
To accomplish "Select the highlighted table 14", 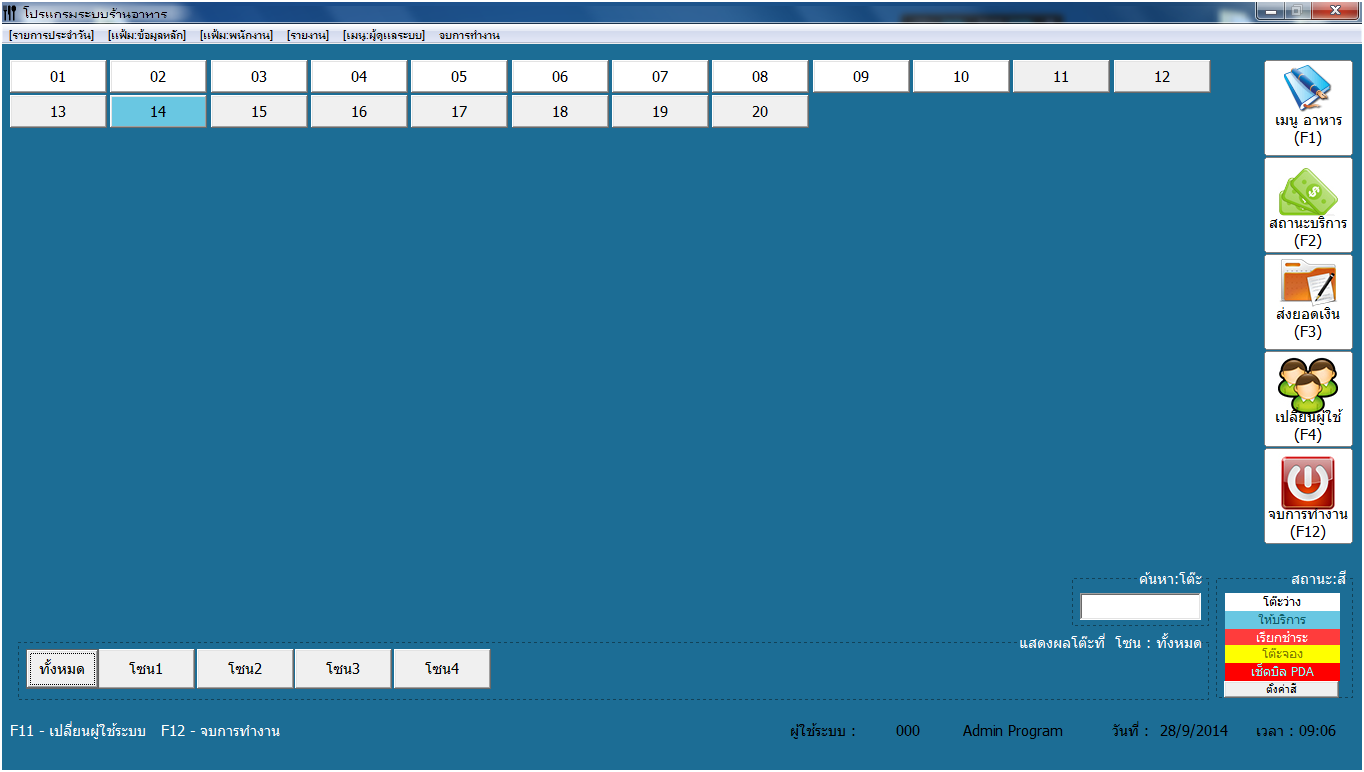I will pos(158,112).
